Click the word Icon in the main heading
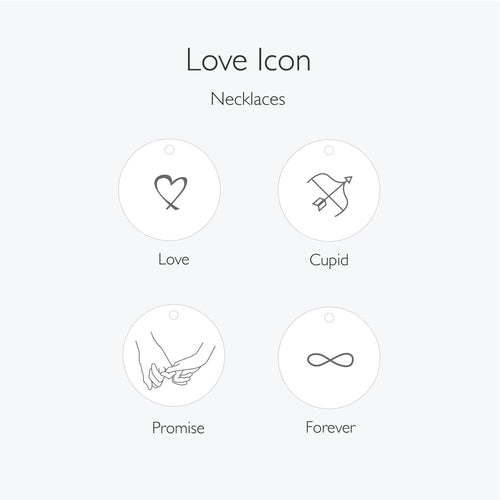Viewport: 500px width, 500px height. click(284, 60)
